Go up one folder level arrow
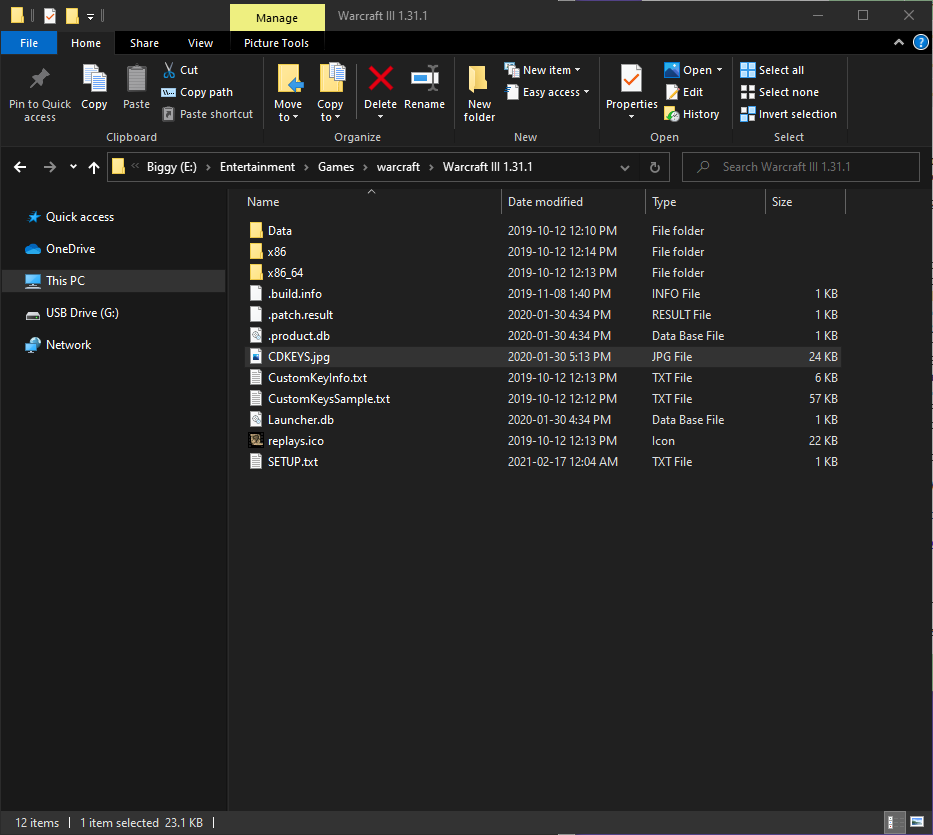Viewport: 933px width, 835px height. point(93,167)
